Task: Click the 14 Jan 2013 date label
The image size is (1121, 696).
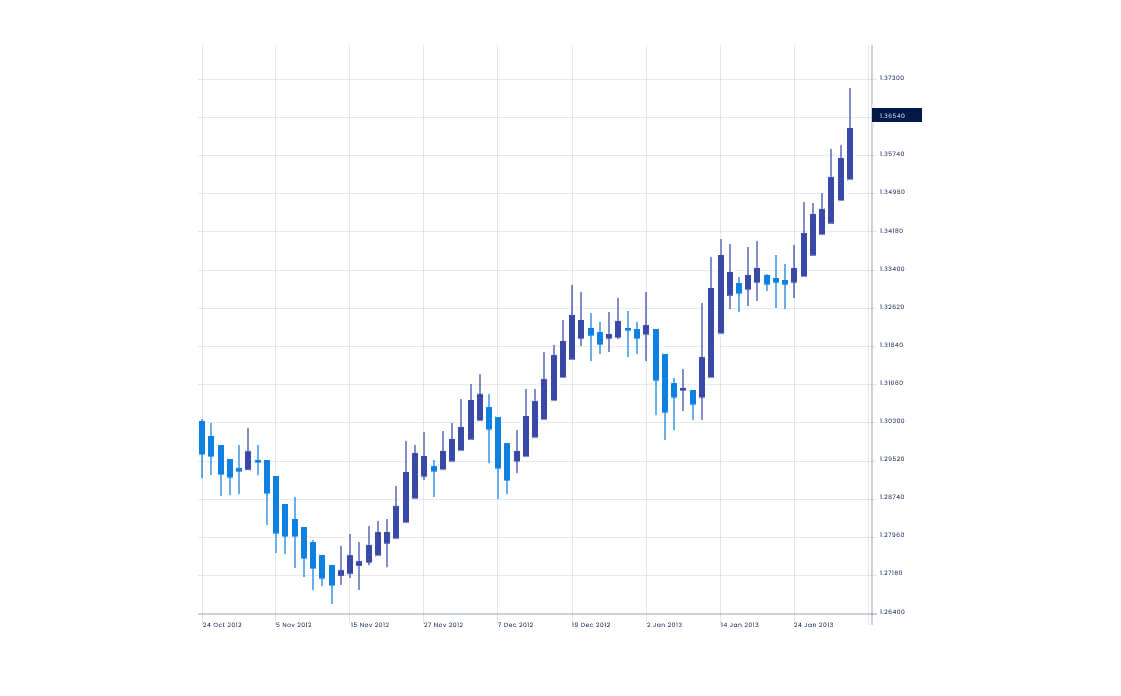Action: 739,625
